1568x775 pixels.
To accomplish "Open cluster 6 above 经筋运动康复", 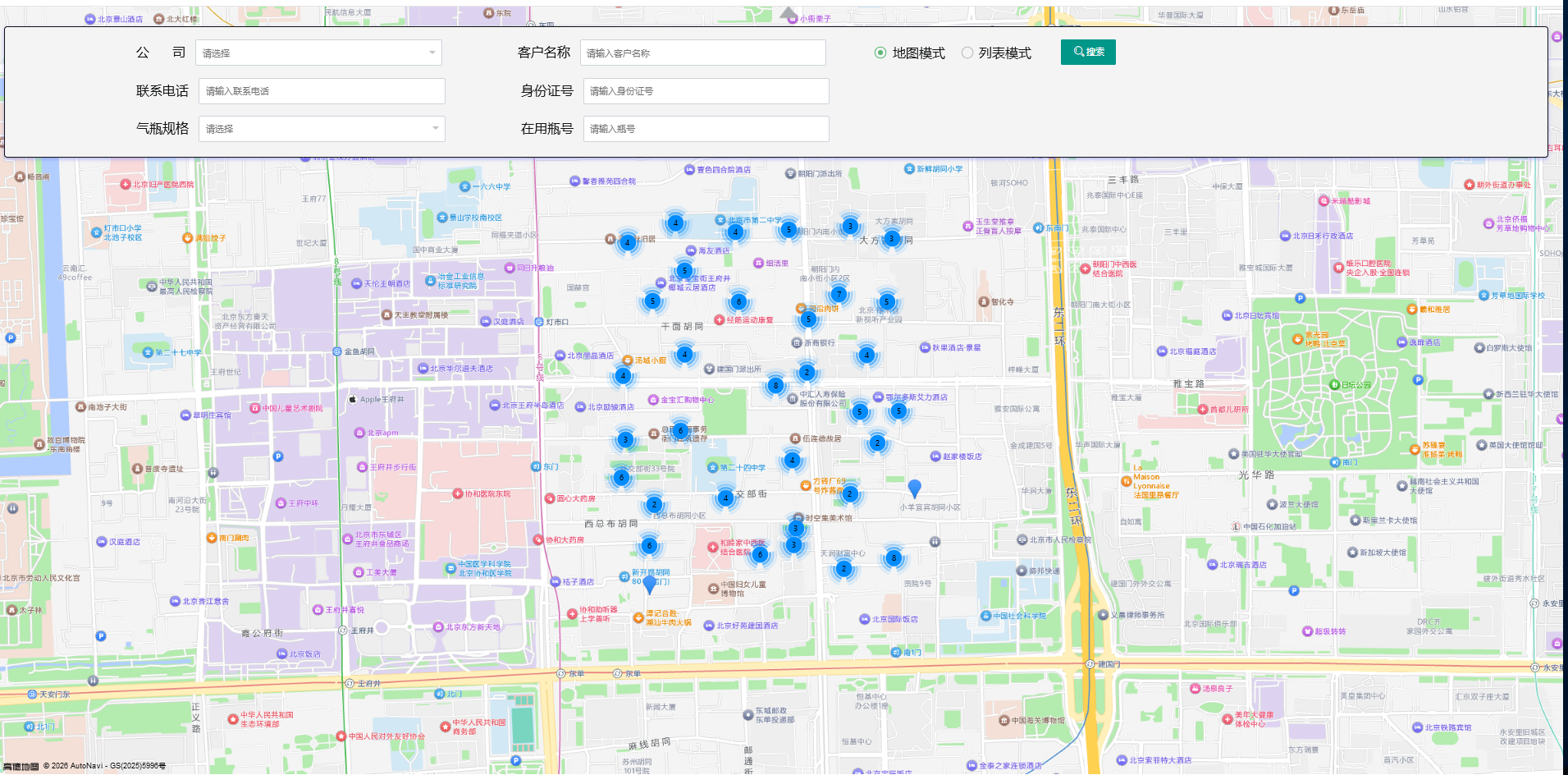I will (x=738, y=301).
